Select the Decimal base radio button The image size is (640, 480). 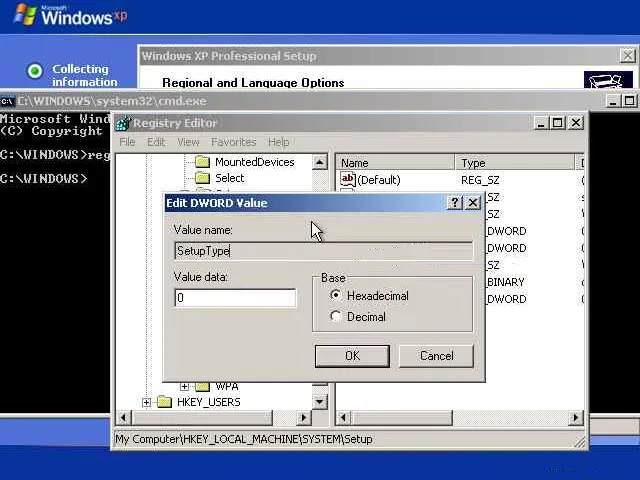pyautogui.click(x=336, y=316)
